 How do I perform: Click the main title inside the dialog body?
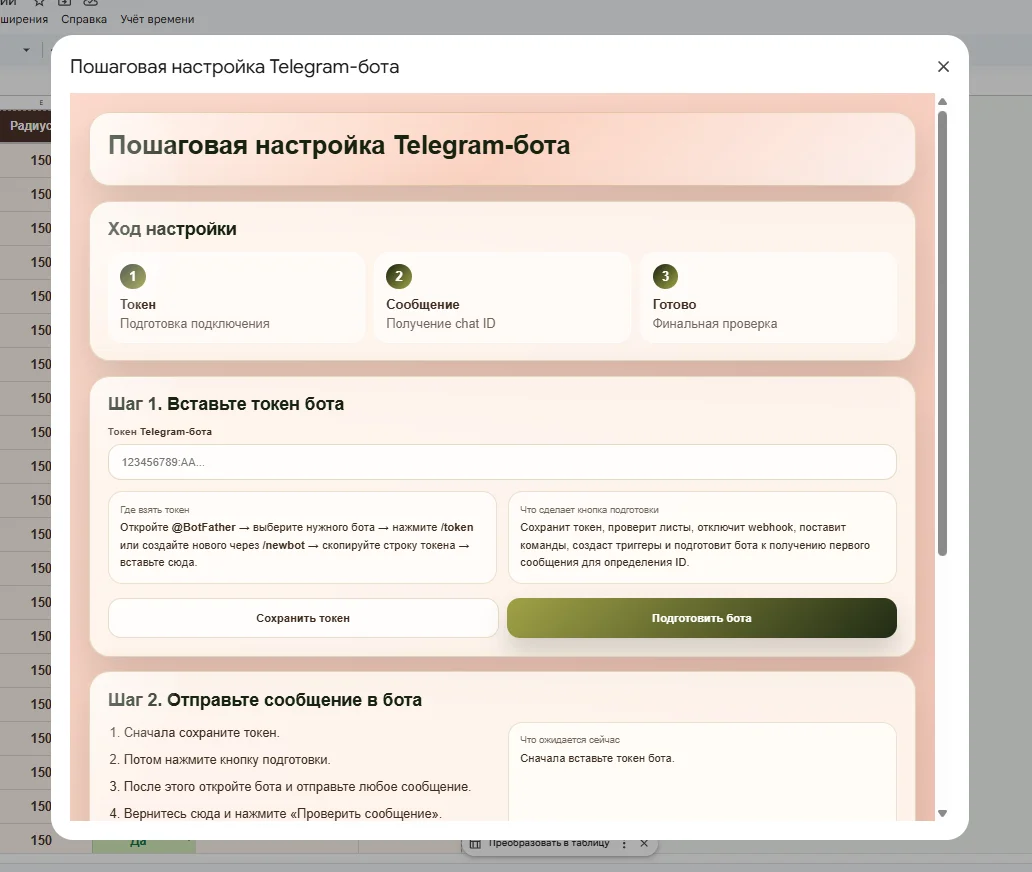tap(339, 145)
